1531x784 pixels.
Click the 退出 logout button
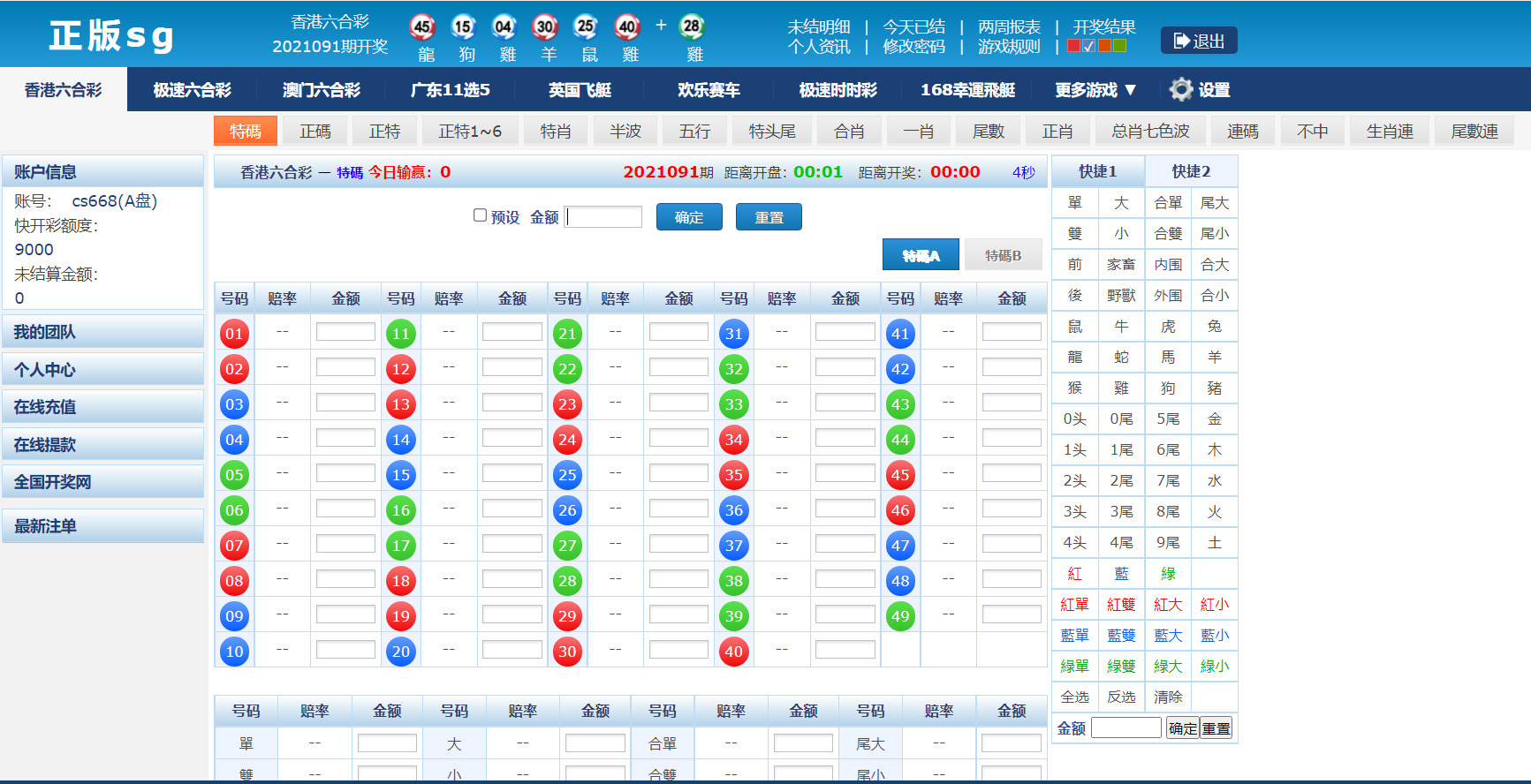tap(1198, 41)
